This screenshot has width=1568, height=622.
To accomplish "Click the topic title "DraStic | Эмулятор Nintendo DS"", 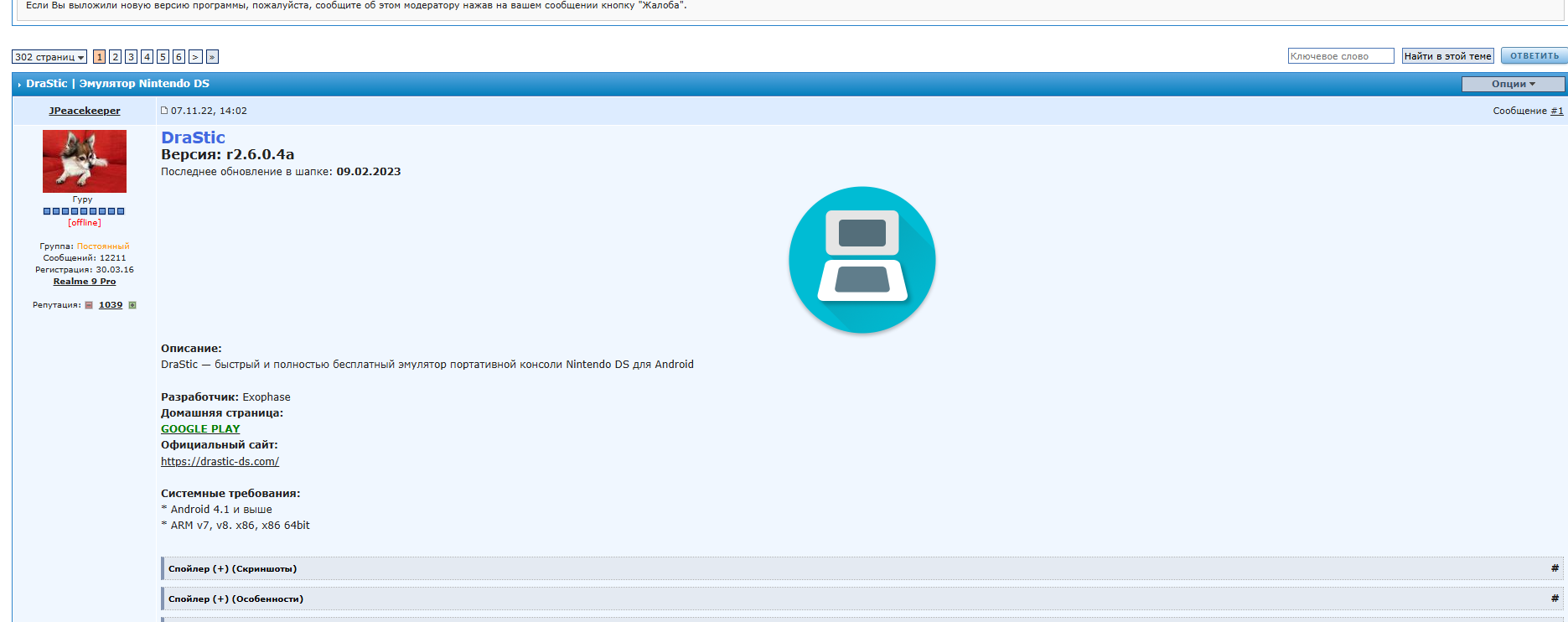I will [117, 84].
